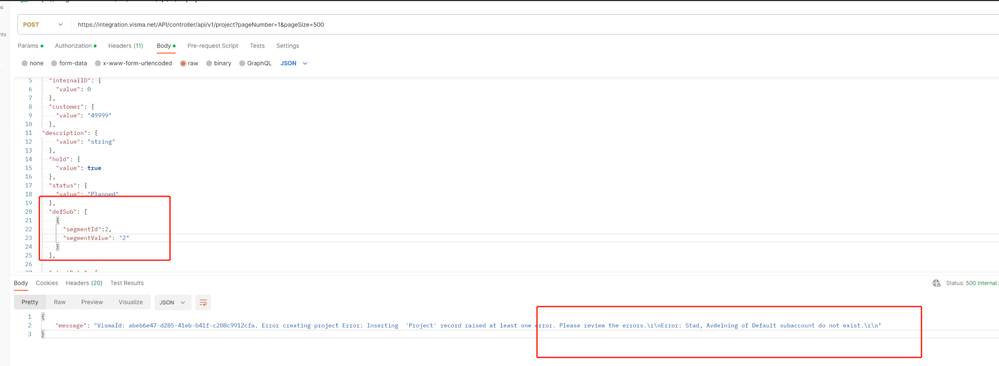Switch response to Visualize view
Viewport: 999px width, 366px height.
pos(131,302)
